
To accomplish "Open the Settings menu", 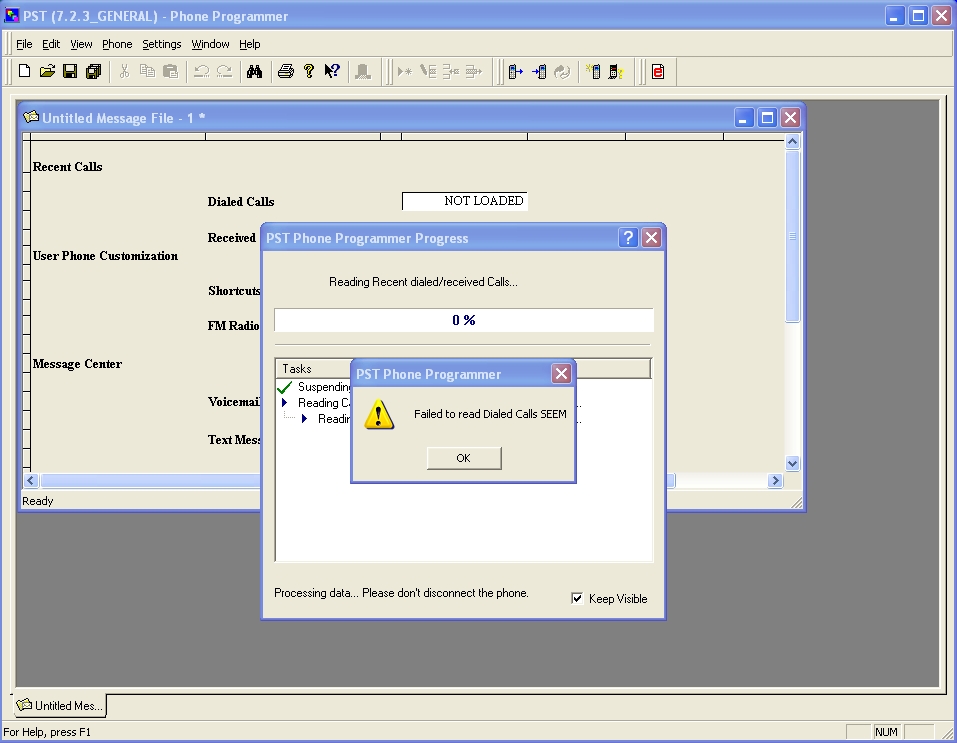I will (x=162, y=44).
